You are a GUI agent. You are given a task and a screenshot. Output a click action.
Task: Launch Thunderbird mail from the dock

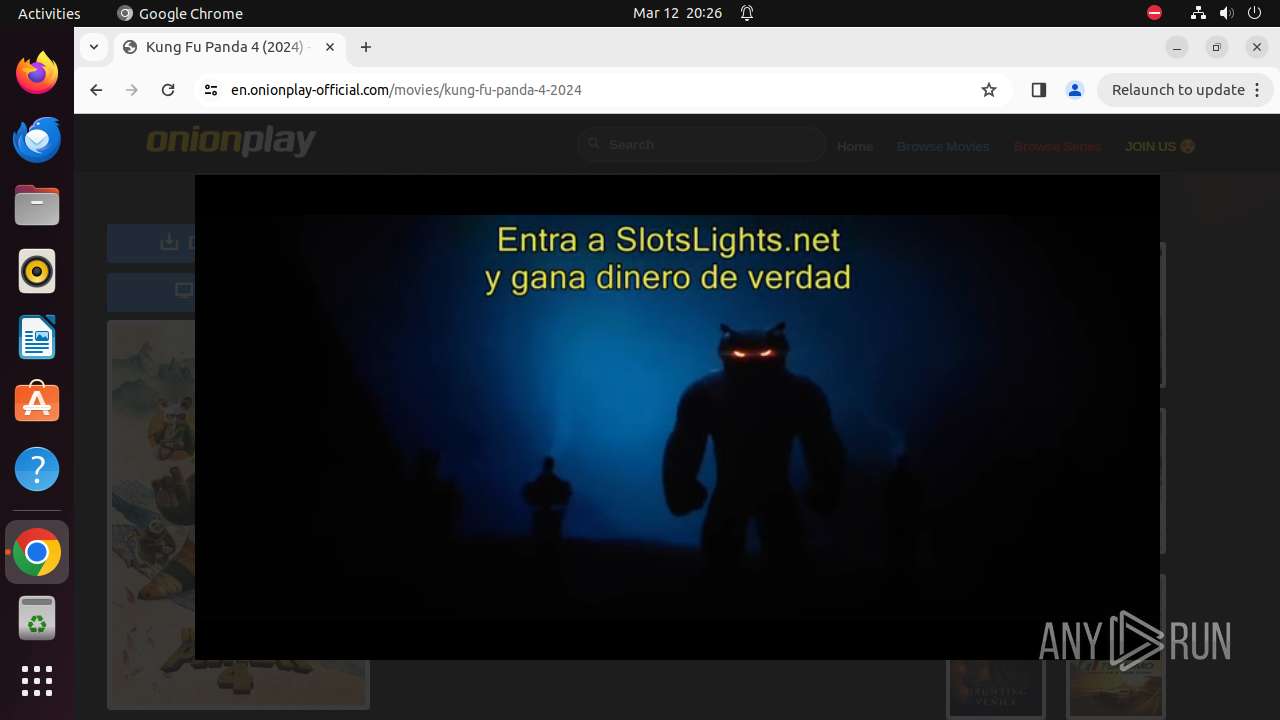[37, 139]
